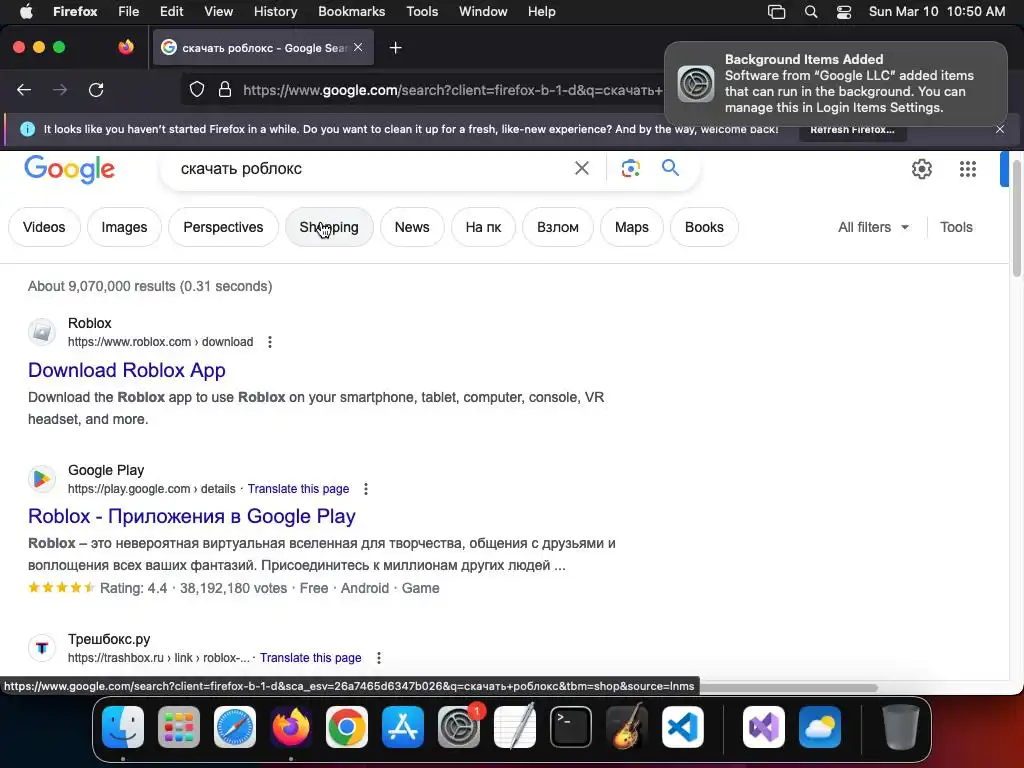Open the View menu
The width and height of the screenshot is (1024, 768).
pyautogui.click(x=218, y=12)
